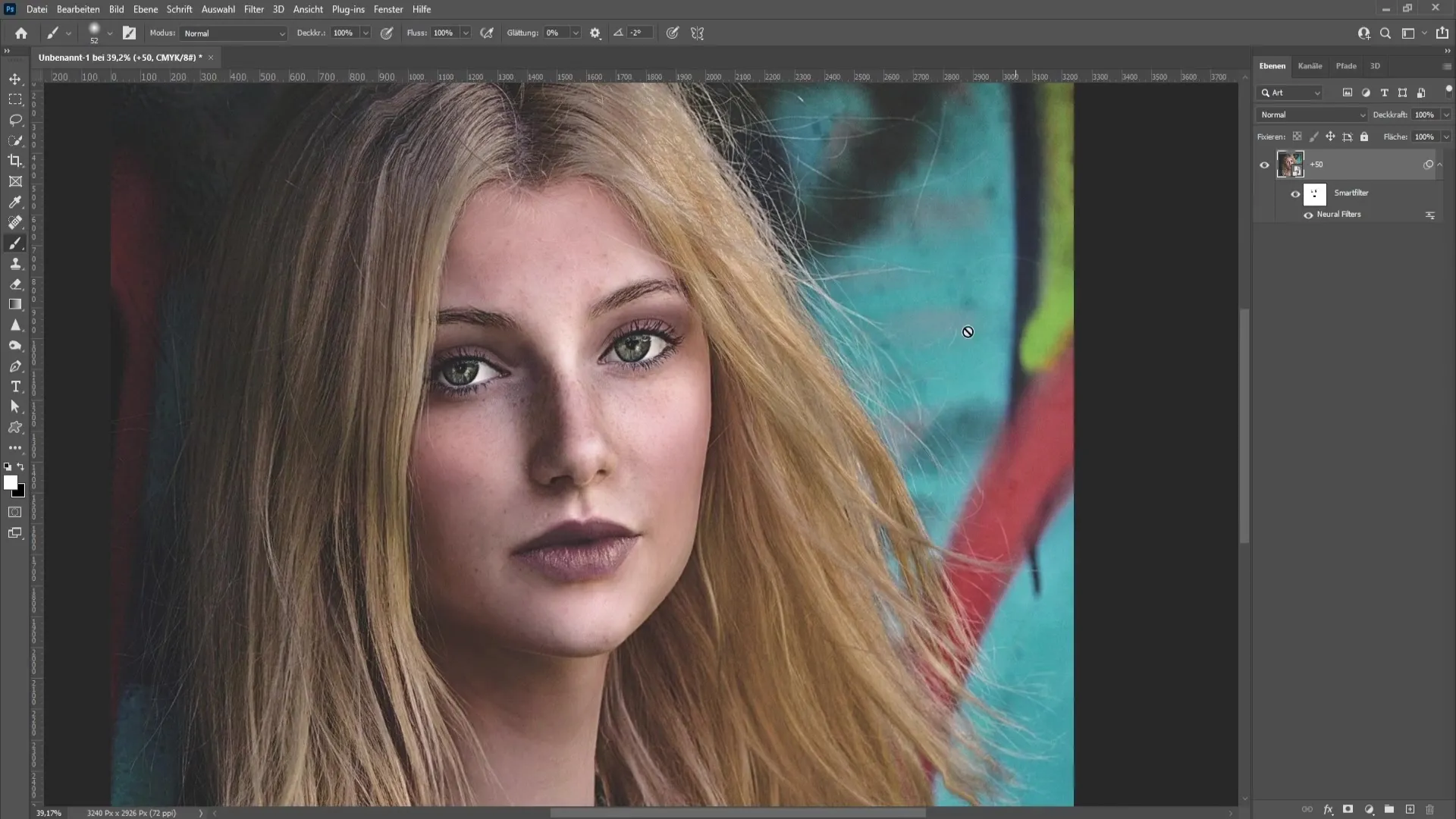Select the Gradient tool
This screenshot has width=1456, height=819.
click(15, 305)
